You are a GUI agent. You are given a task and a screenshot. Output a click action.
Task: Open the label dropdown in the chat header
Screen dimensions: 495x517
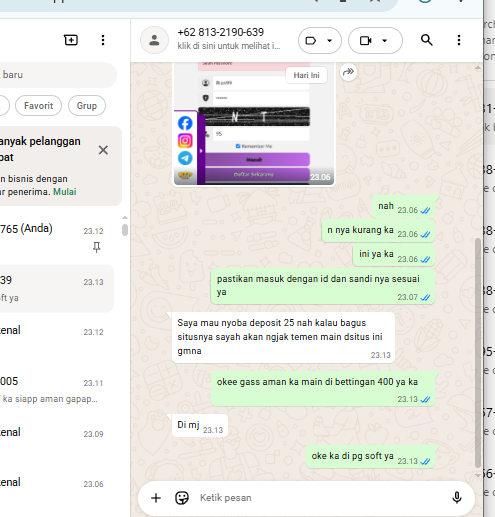(x=320, y=41)
